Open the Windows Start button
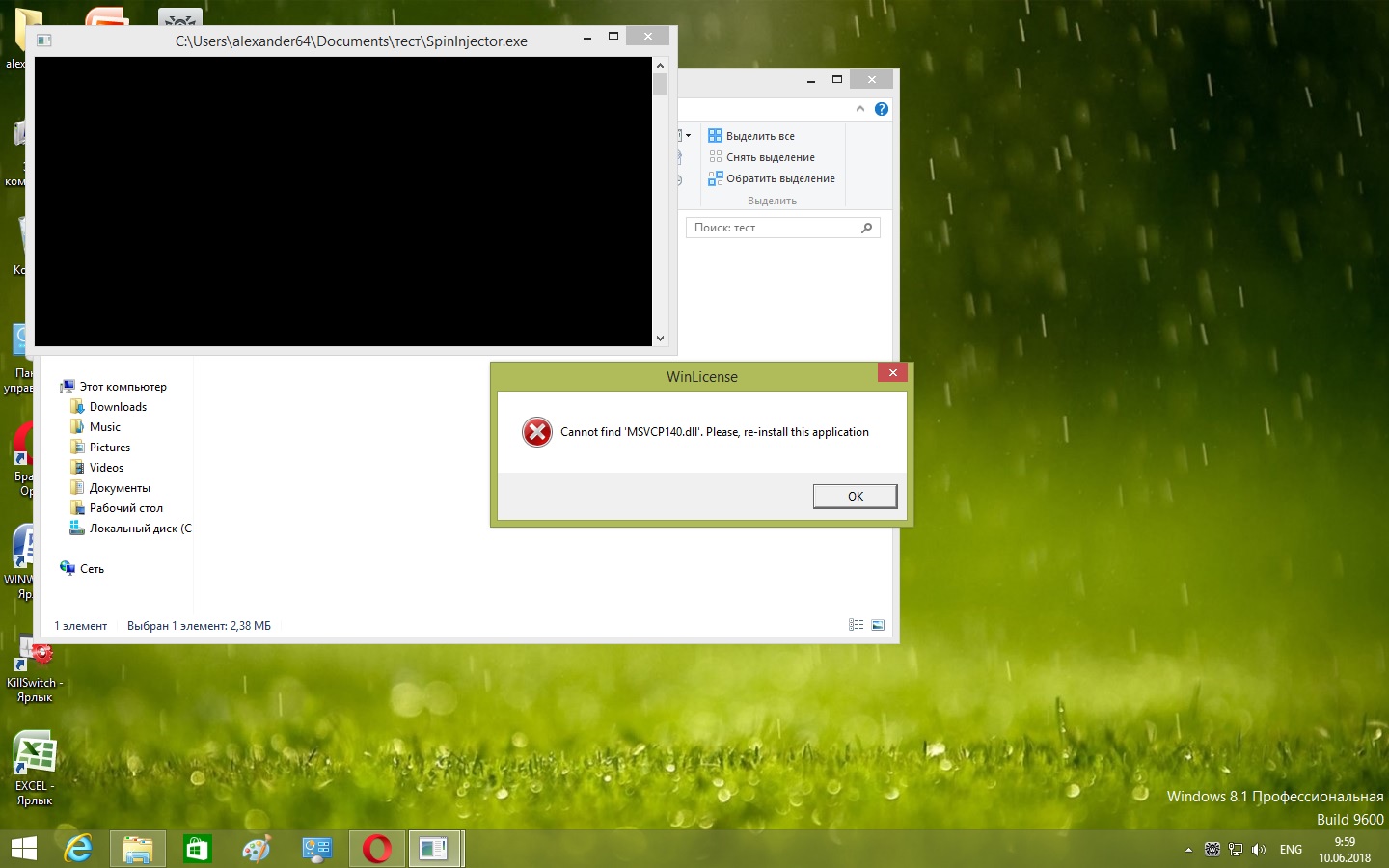The width and height of the screenshot is (1389, 868). pyautogui.click(x=23, y=849)
